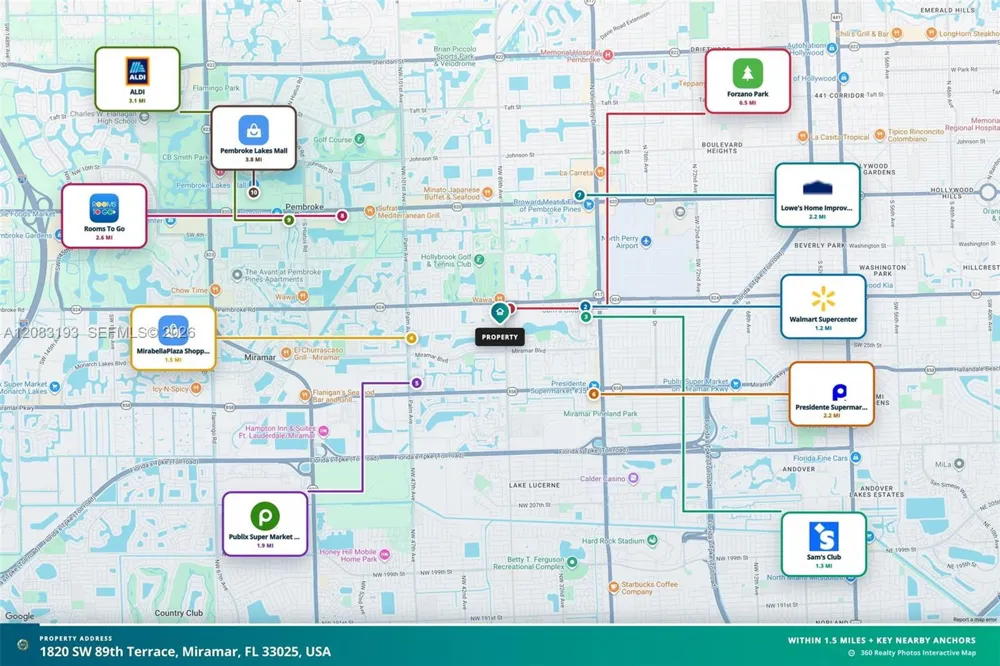Screen dimensions: 1000x666
Task: Select the Flanigan's Seafood Bar restaurant pin
Action: click(305, 396)
